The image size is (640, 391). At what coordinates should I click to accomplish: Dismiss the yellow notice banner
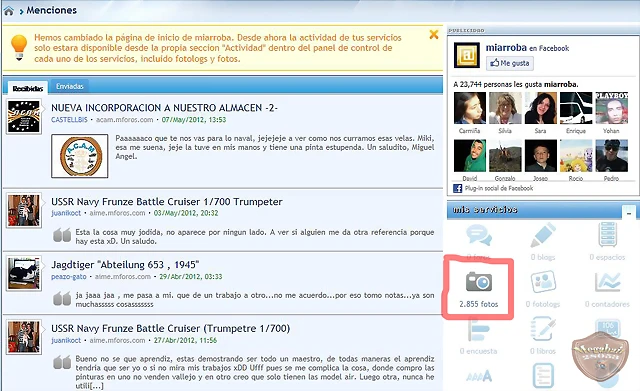(434, 35)
